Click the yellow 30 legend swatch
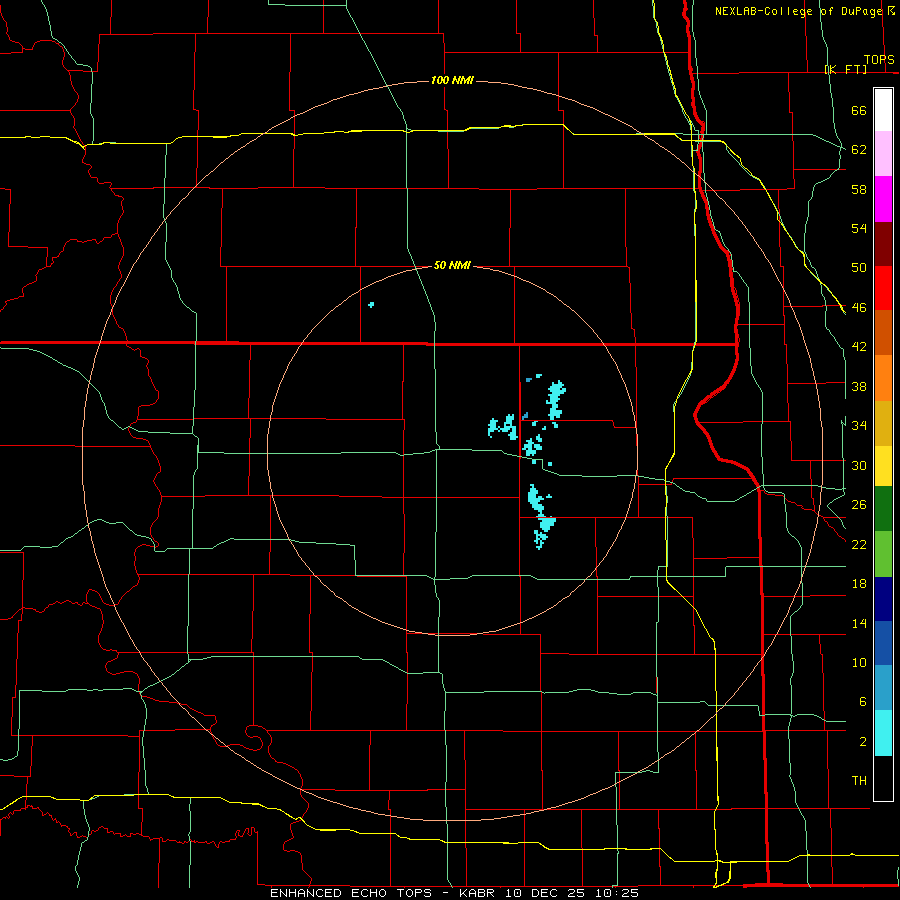The height and width of the screenshot is (900, 900). [883, 466]
